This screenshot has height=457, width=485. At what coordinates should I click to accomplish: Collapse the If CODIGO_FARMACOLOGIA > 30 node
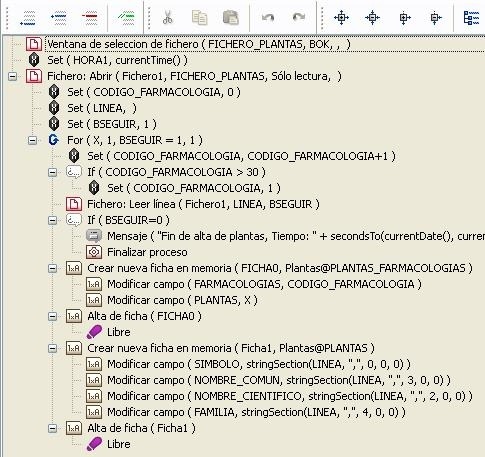(x=53, y=172)
